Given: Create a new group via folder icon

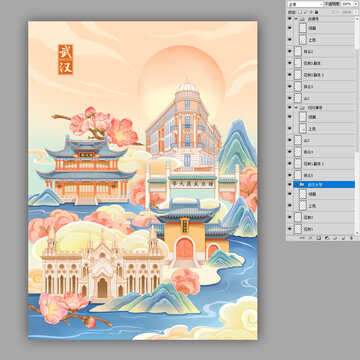Looking at the screenshot, I should click(x=335, y=238).
